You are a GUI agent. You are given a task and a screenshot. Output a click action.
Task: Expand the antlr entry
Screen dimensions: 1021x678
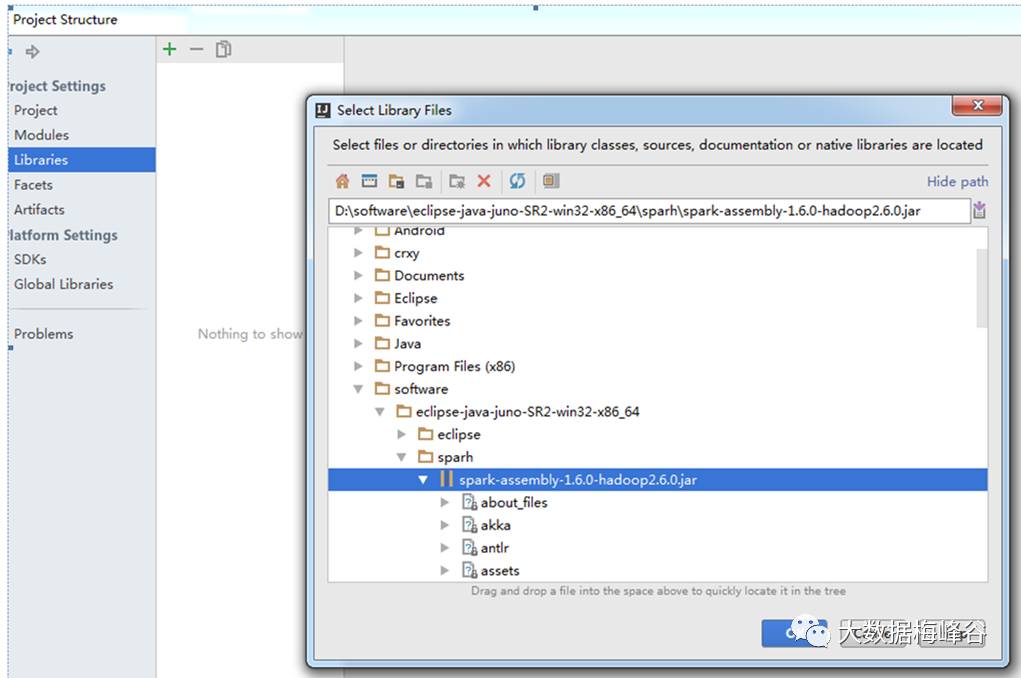pos(445,548)
